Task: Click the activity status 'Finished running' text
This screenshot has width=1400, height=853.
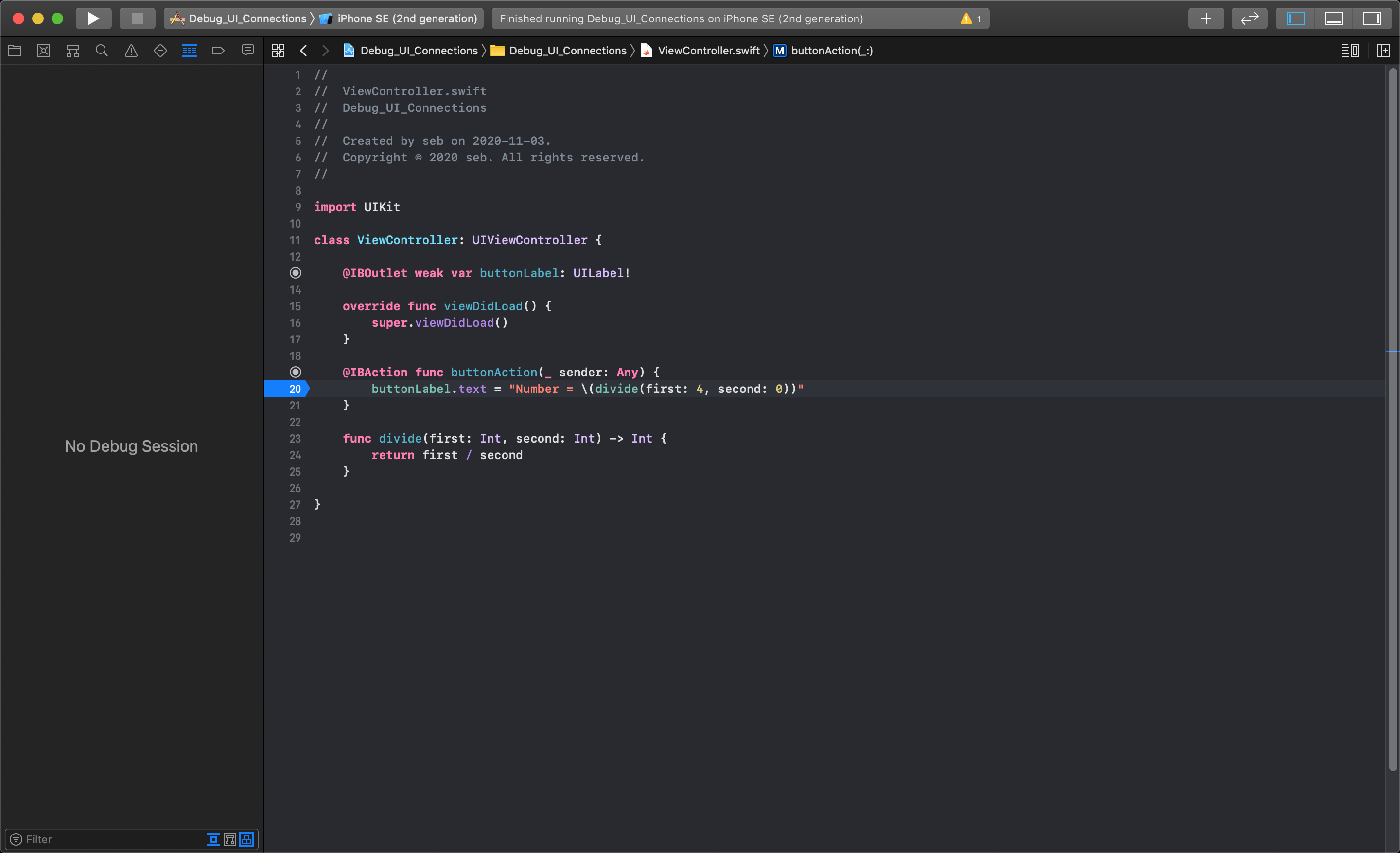Action: [x=681, y=19]
